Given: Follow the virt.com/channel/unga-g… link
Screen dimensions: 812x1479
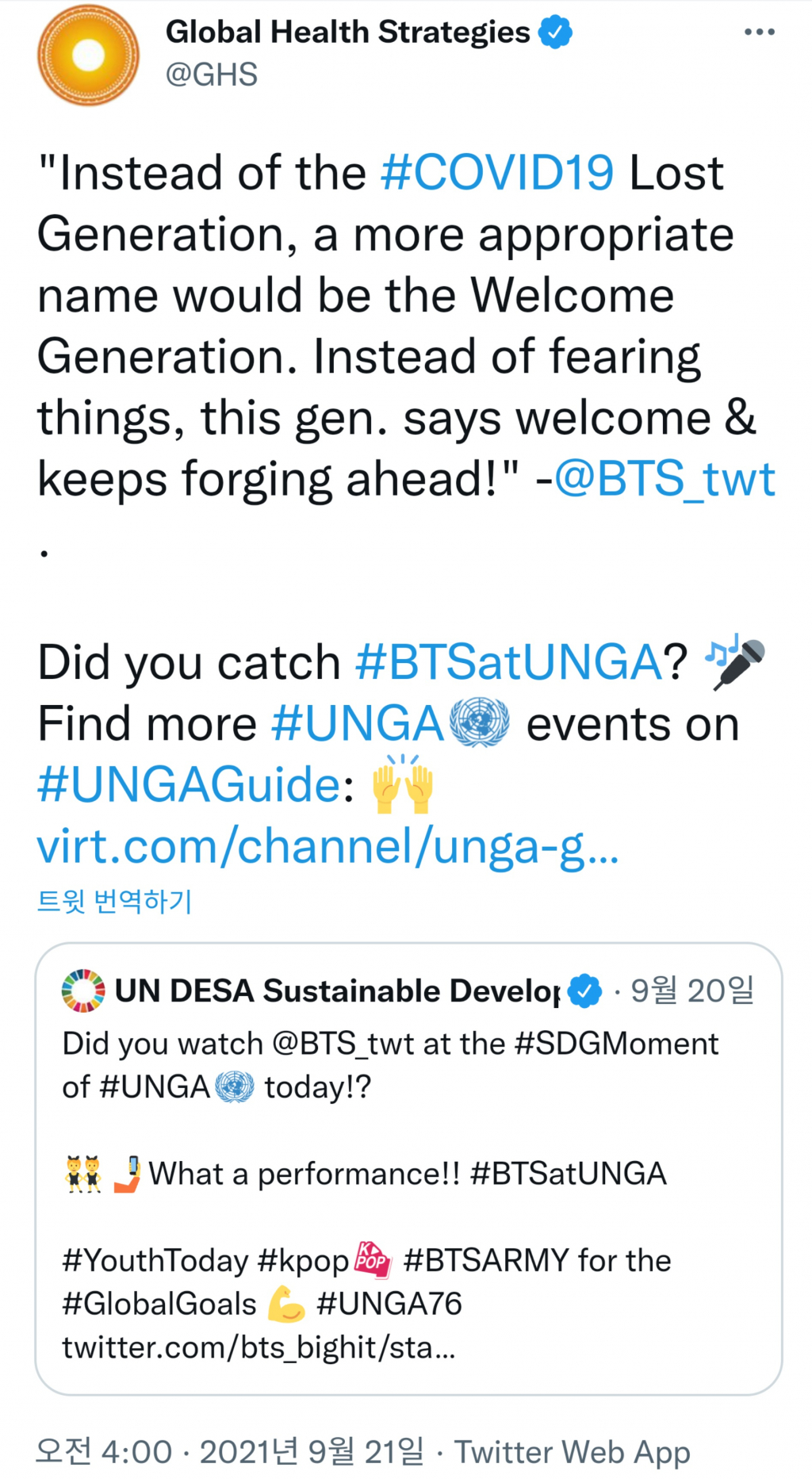Looking at the screenshot, I should tap(327, 846).
